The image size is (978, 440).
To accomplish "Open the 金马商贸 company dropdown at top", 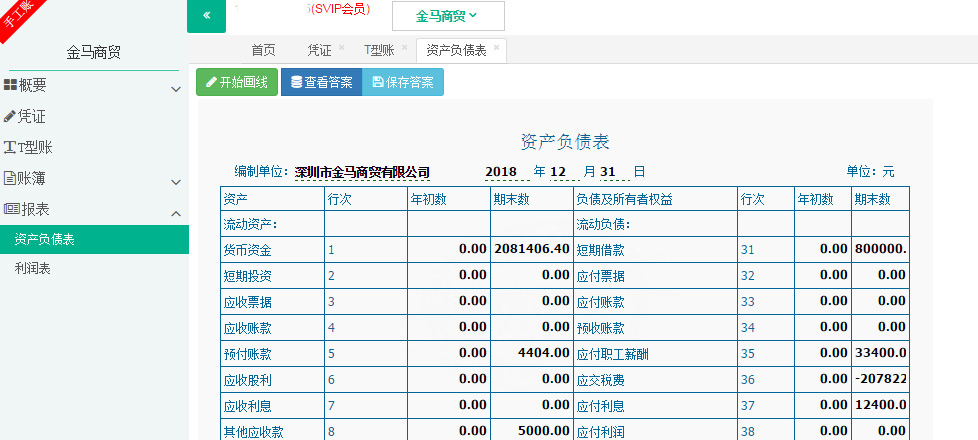I will pyautogui.click(x=447, y=16).
